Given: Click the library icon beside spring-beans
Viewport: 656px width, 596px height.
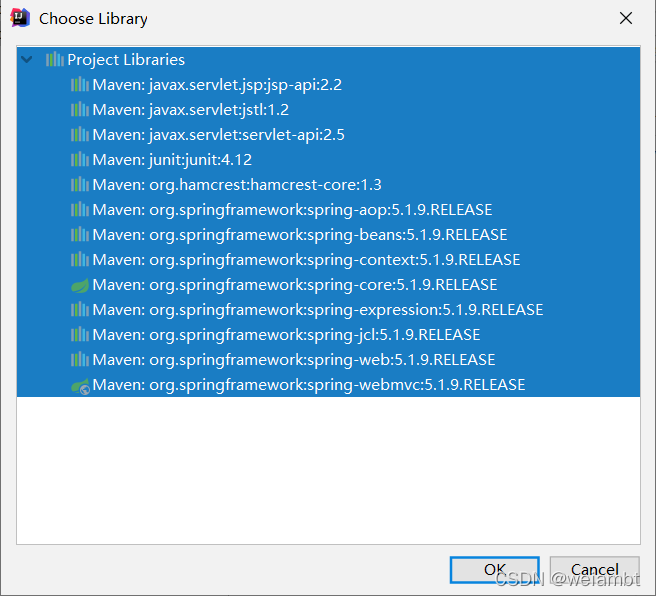Looking at the screenshot, I should coord(79,235).
